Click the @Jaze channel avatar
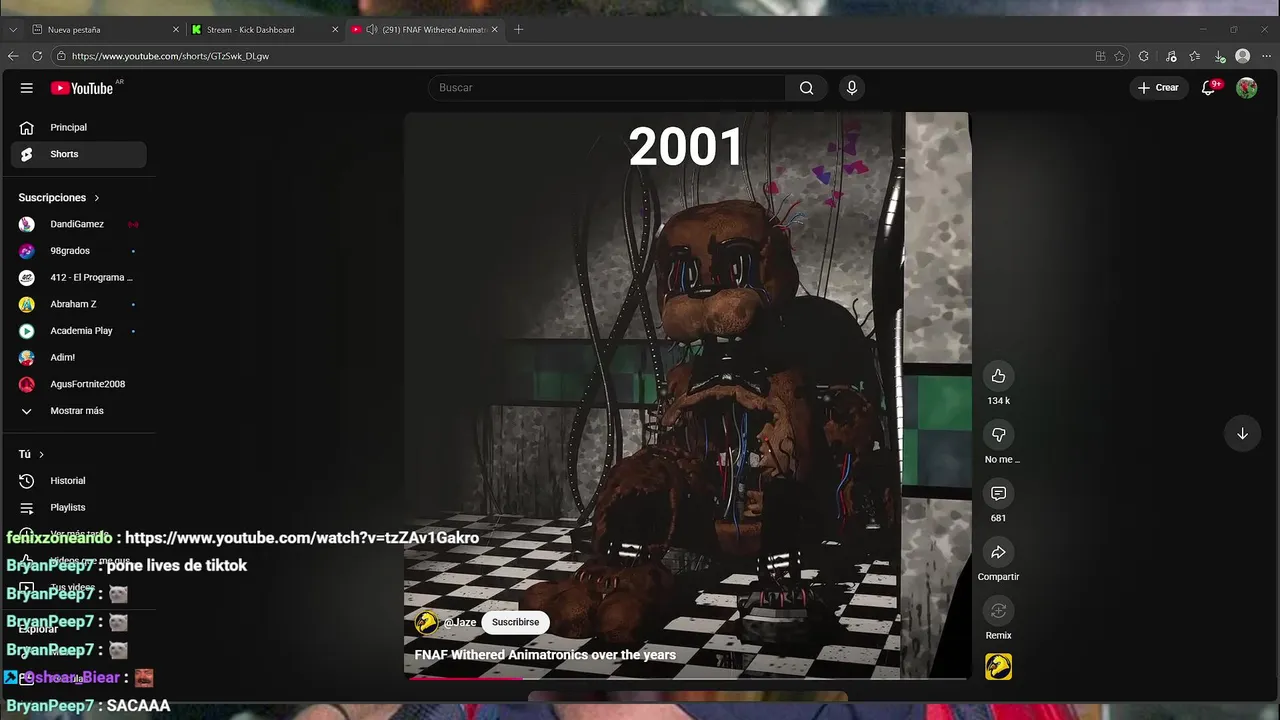This screenshot has height=720, width=1280. tap(426, 622)
